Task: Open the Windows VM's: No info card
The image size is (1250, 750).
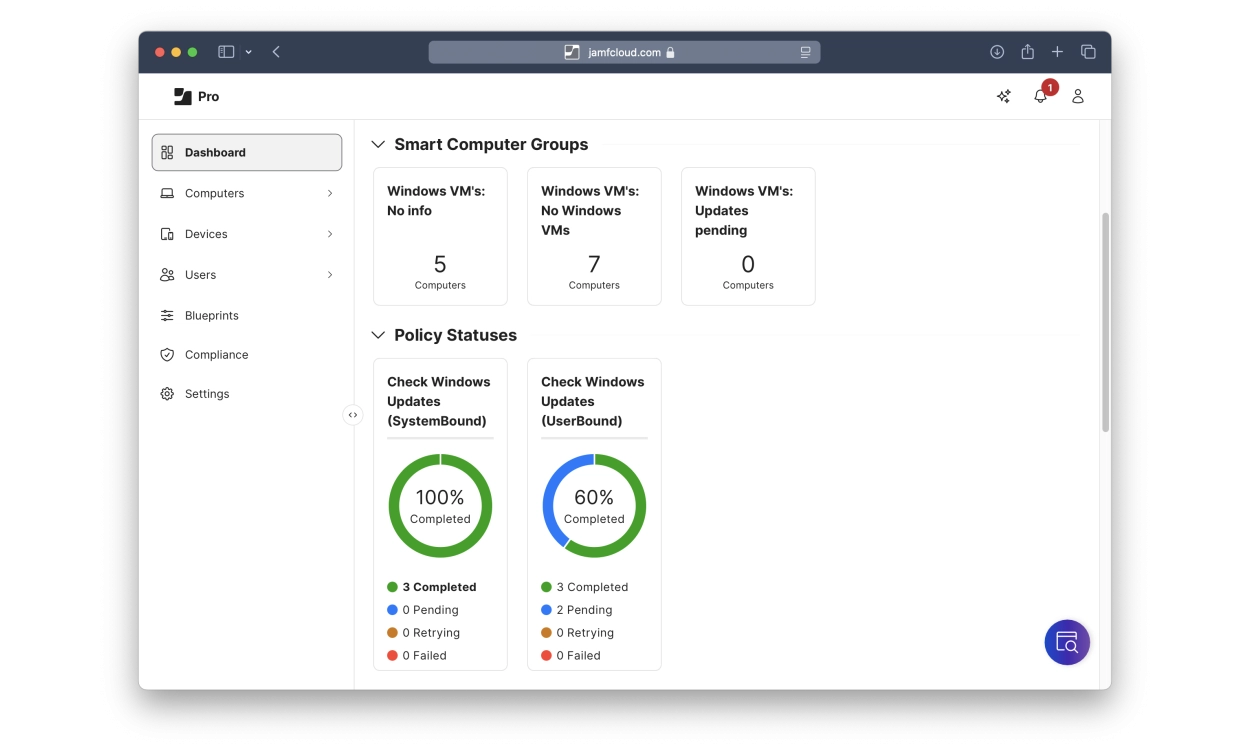Action: (440, 236)
